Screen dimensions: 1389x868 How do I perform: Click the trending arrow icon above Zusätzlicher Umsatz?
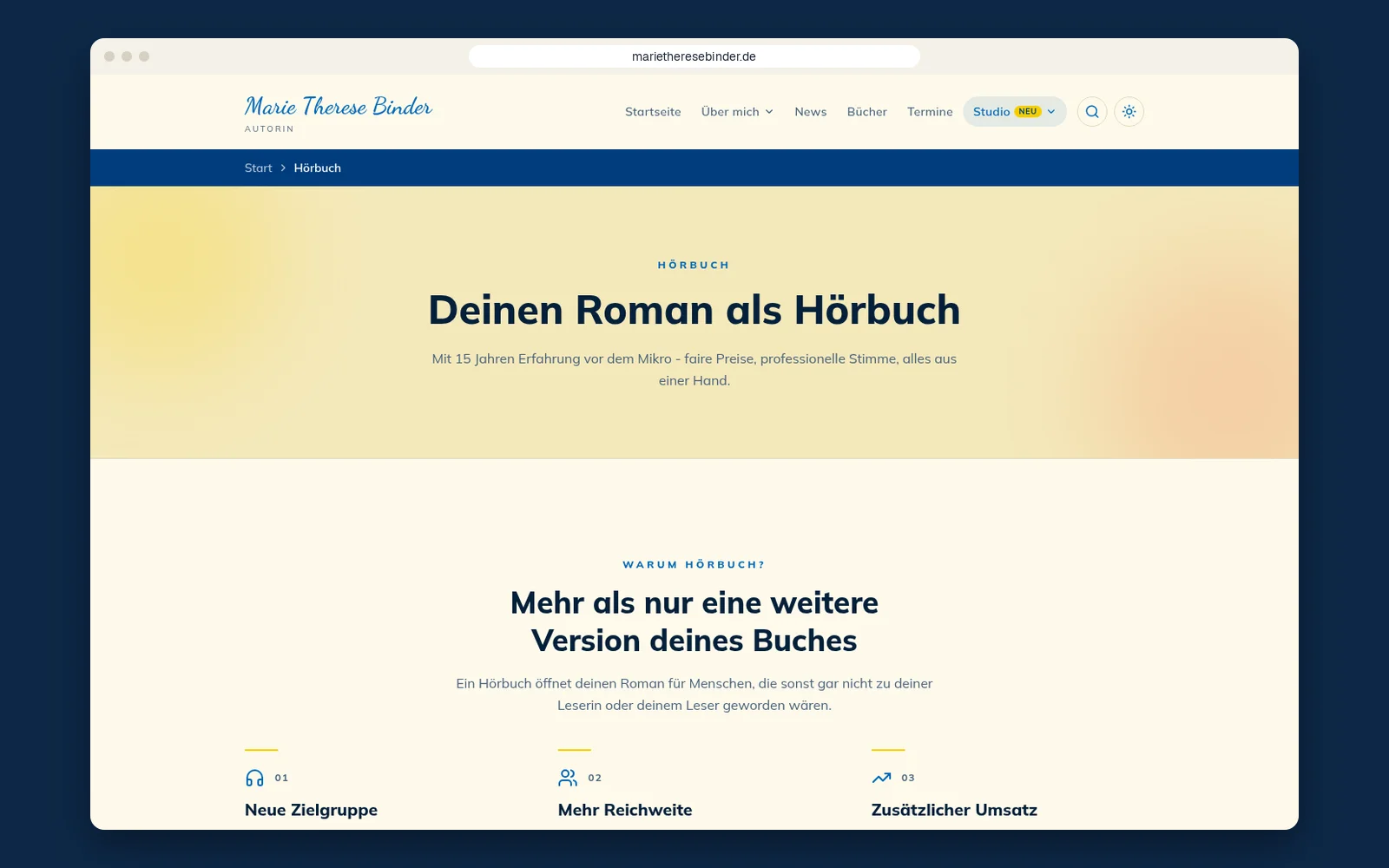point(881,778)
